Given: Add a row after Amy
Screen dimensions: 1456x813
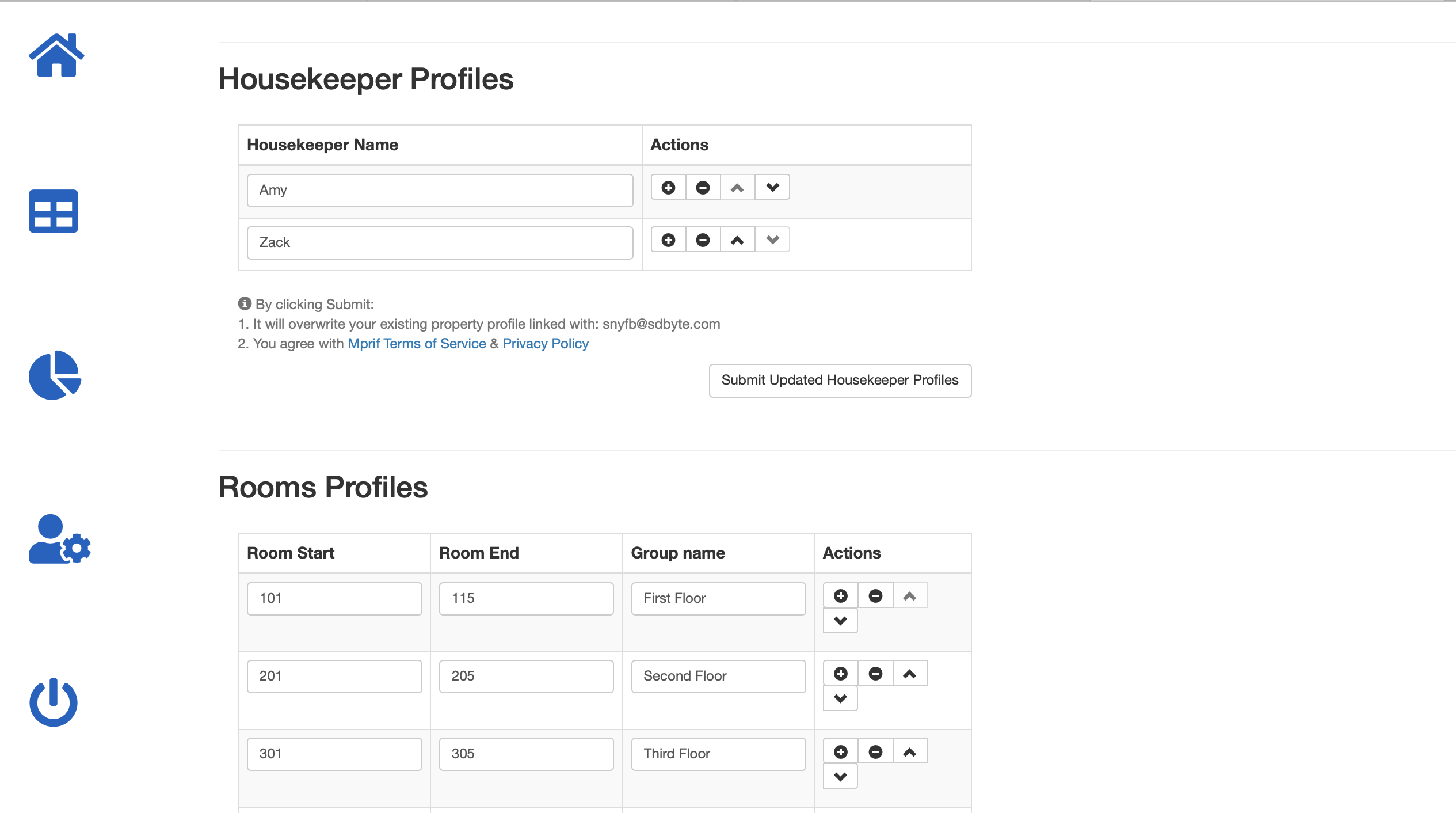Looking at the screenshot, I should coord(668,188).
